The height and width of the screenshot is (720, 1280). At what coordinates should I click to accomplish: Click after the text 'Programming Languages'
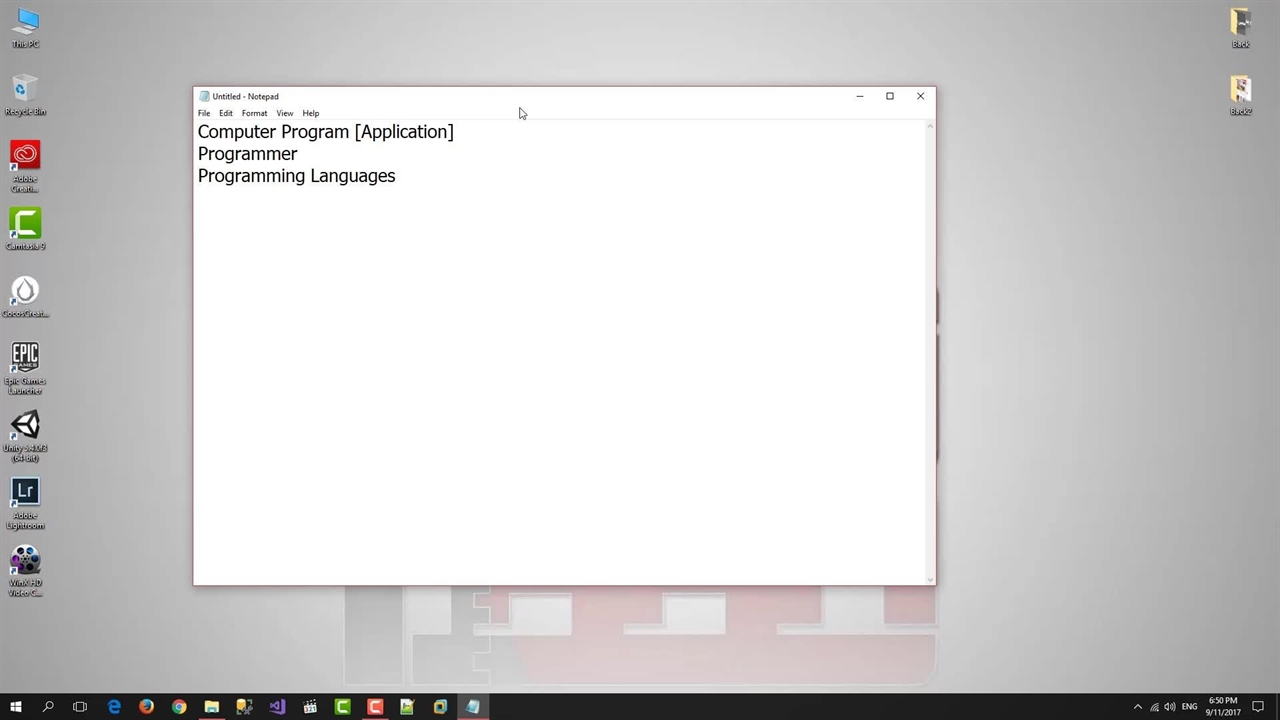tap(397, 176)
